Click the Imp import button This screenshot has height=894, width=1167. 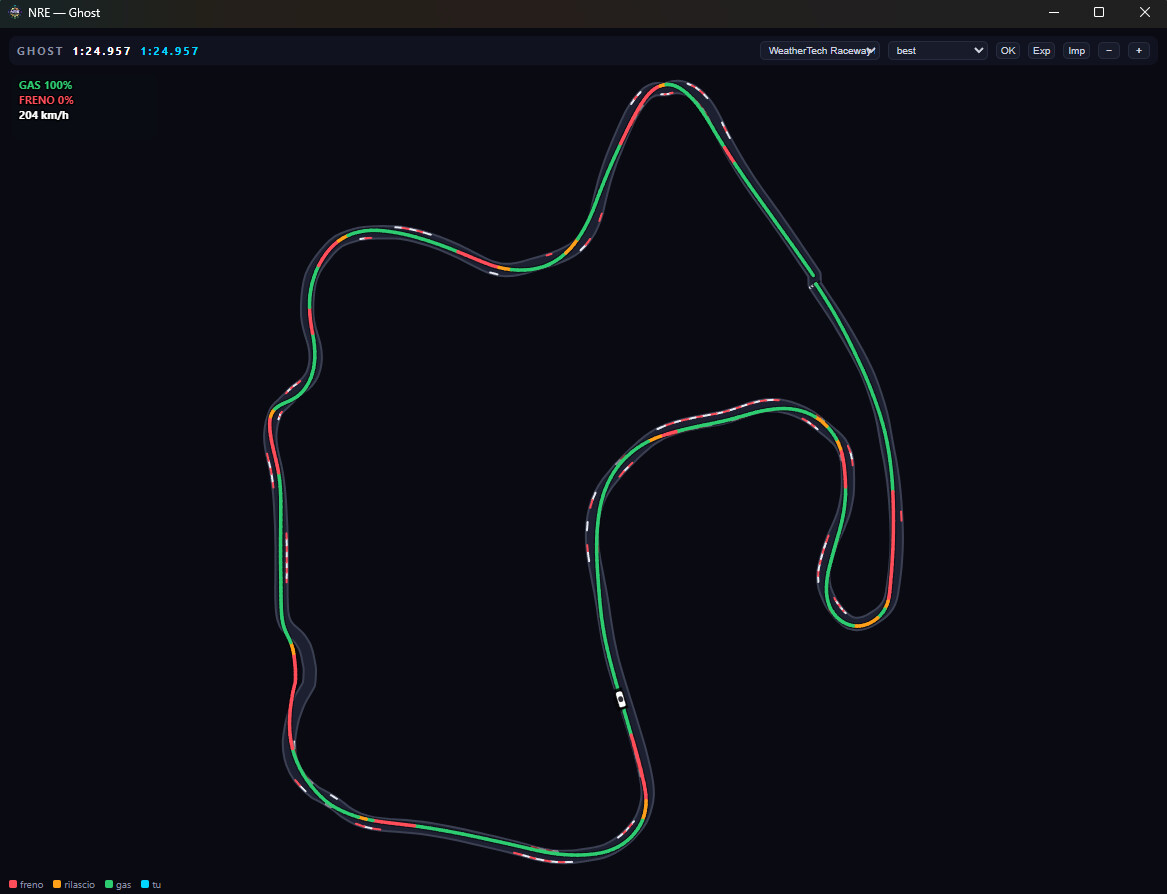[x=1076, y=51]
